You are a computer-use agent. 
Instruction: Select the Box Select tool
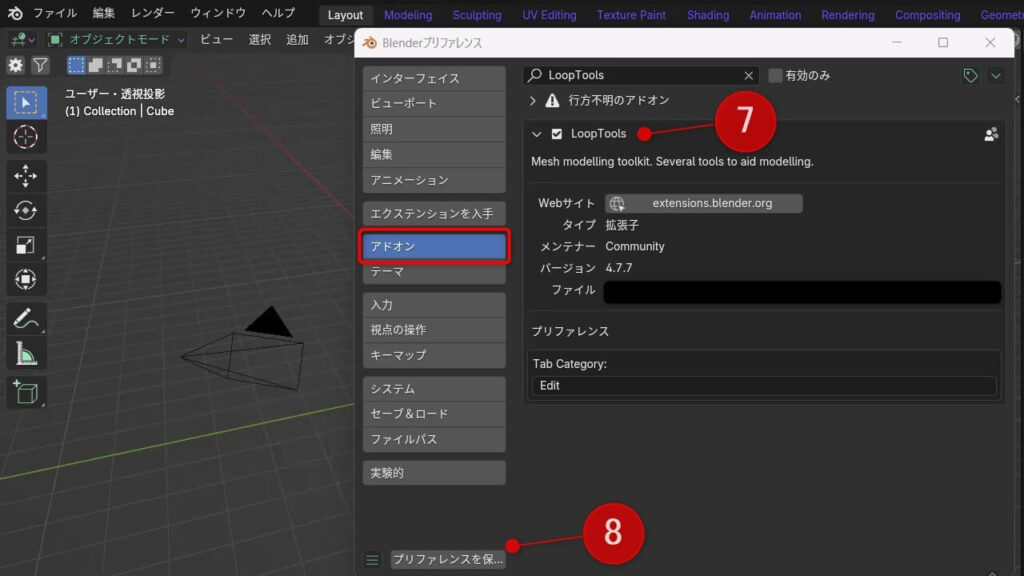coord(25,101)
